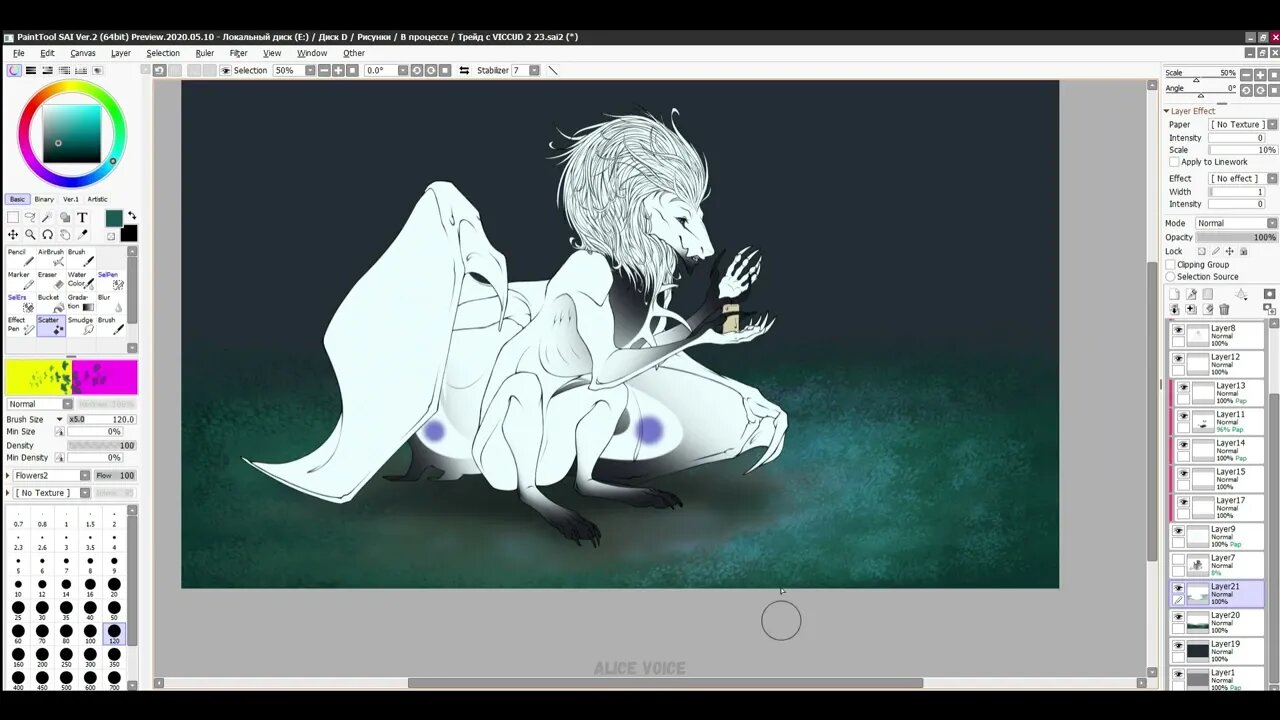Open the rotation angle 0.0° dropdown
Image resolution: width=1280 pixels, height=720 pixels.
(403, 70)
